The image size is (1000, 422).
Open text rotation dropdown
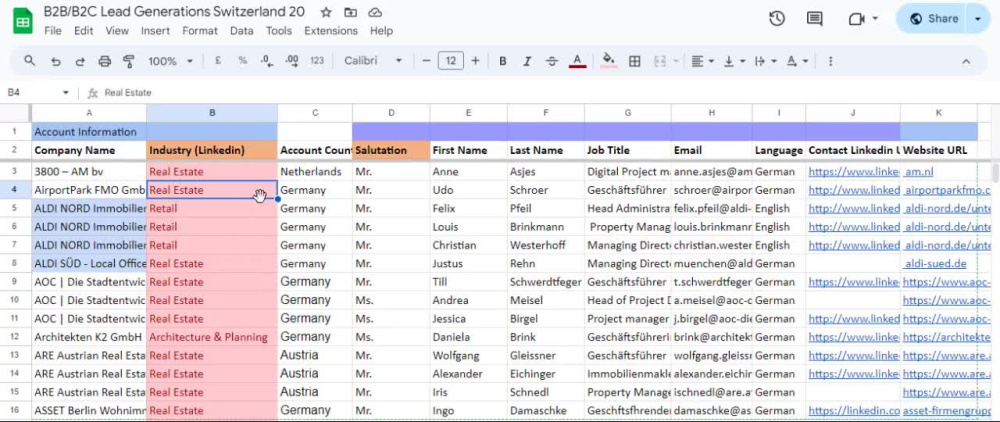(x=797, y=61)
